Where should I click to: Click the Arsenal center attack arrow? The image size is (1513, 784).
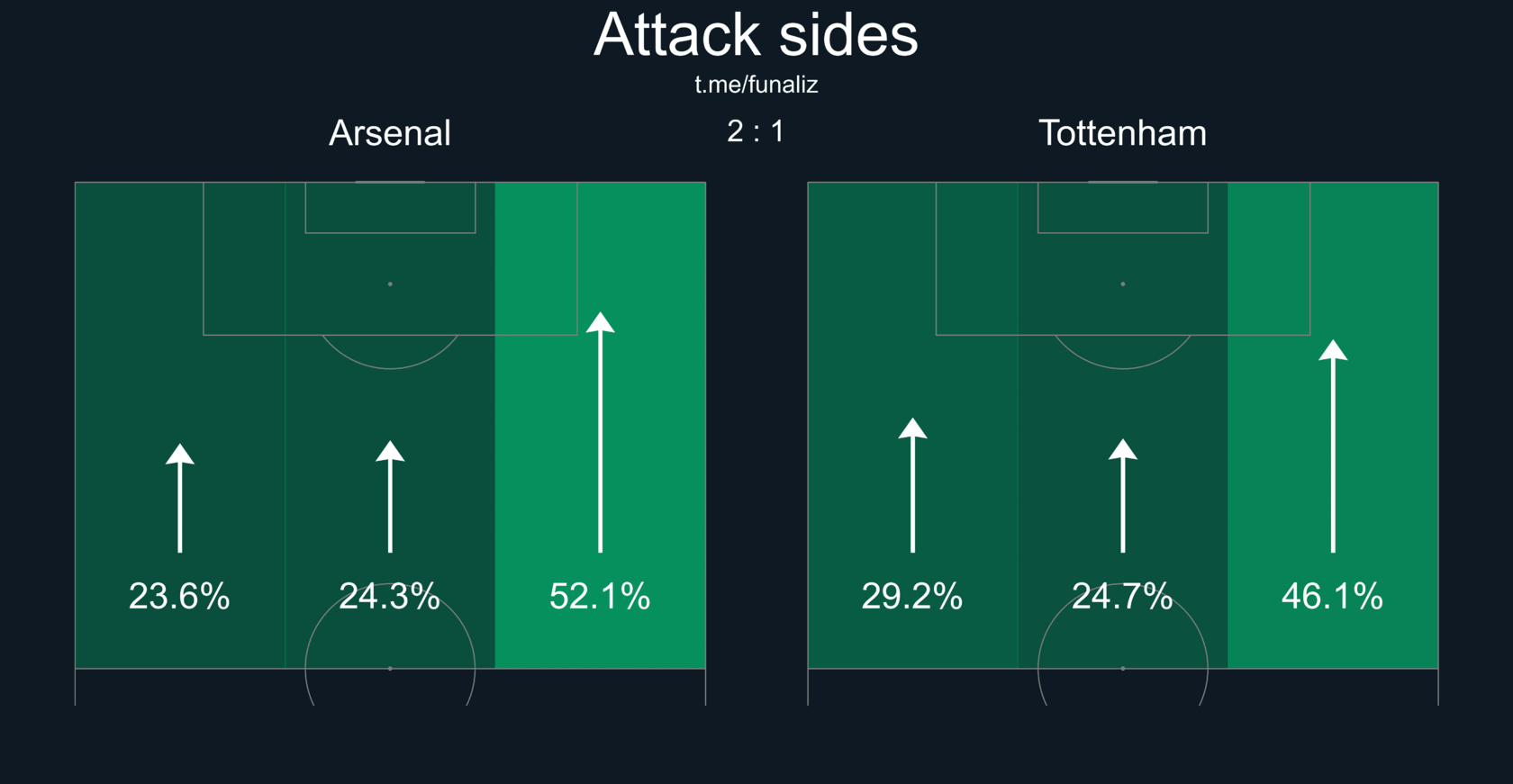(x=390, y=496)
